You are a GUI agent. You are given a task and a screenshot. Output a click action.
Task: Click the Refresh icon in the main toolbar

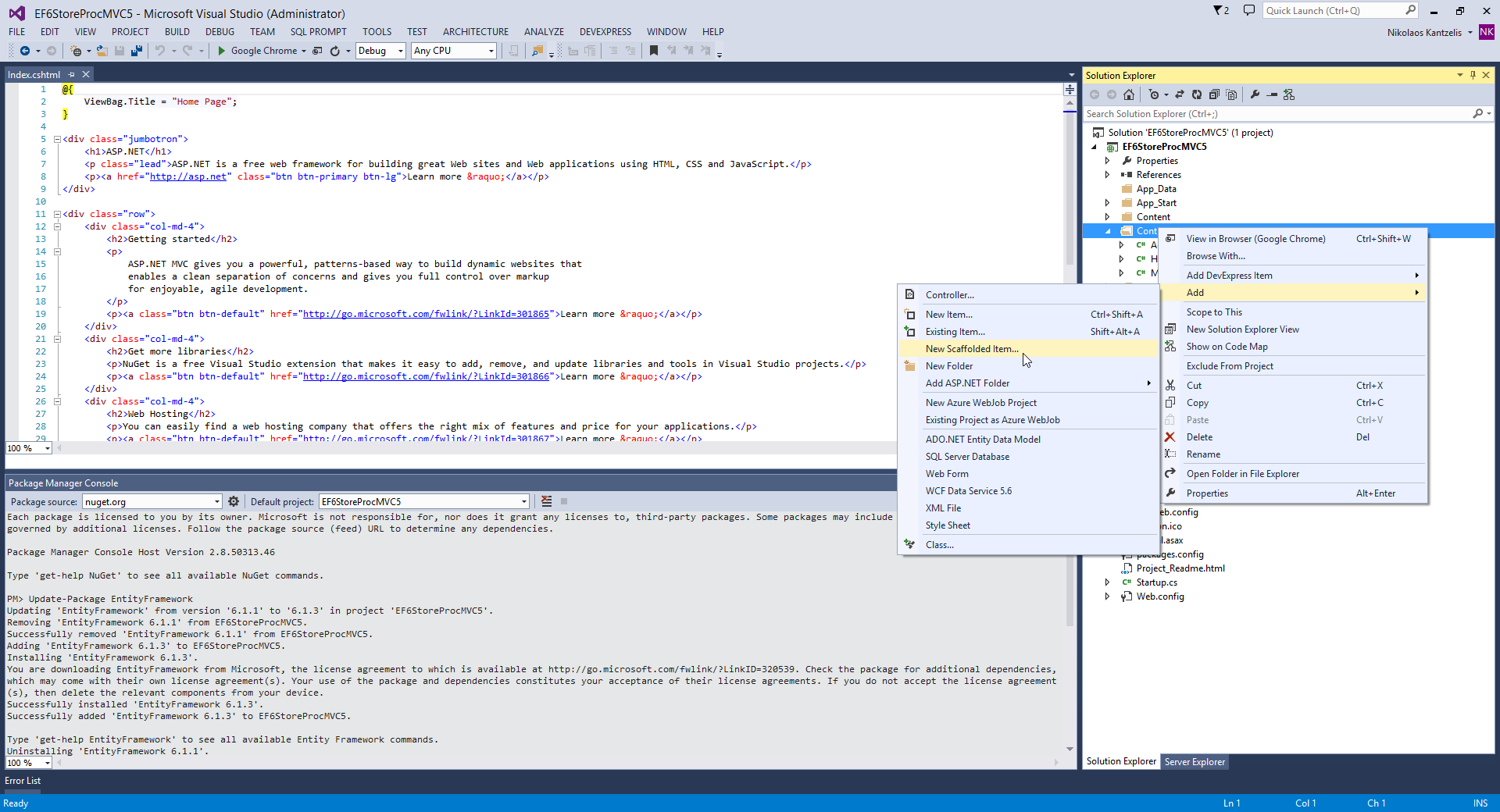(335, 51)
